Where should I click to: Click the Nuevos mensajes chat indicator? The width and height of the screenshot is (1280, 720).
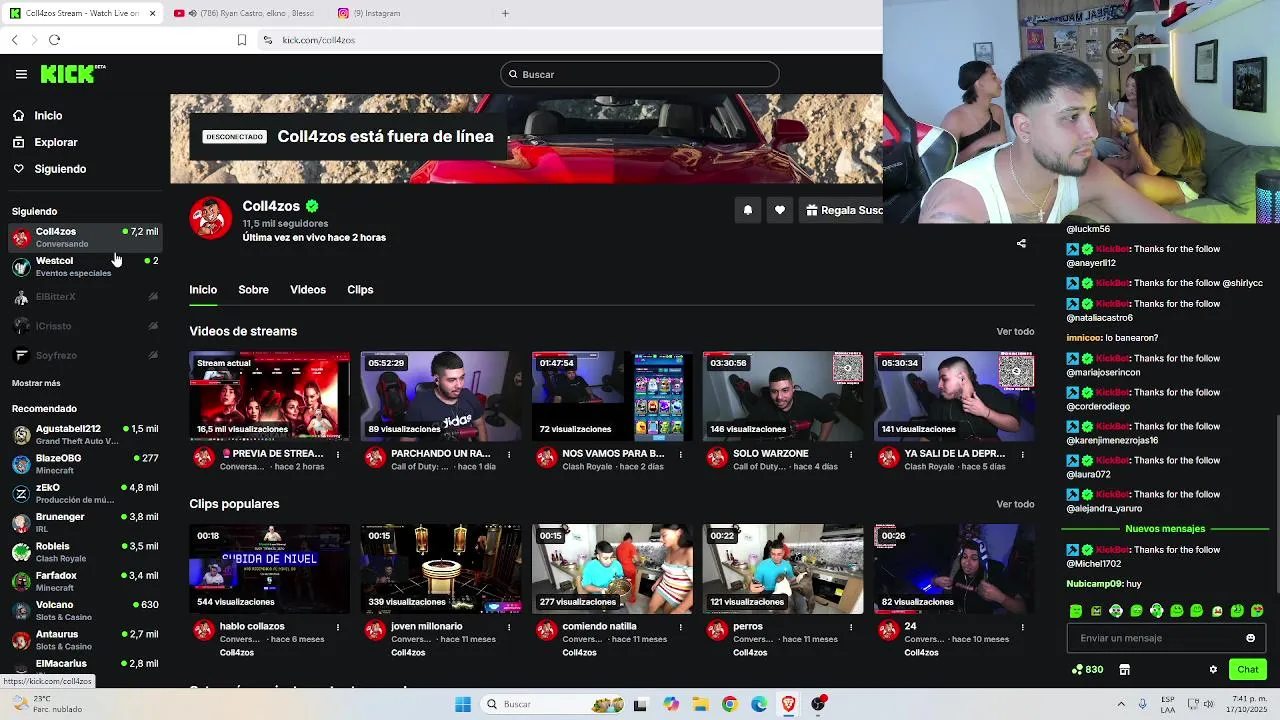tap(1165, 529)
